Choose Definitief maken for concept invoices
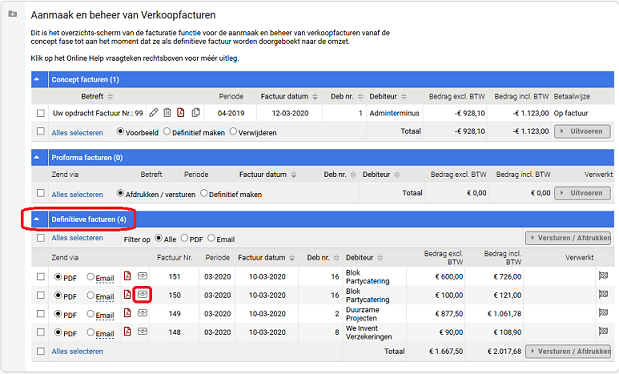Image resolution: width=619 pixels, height=374 pixels. (x=167, y=132)
